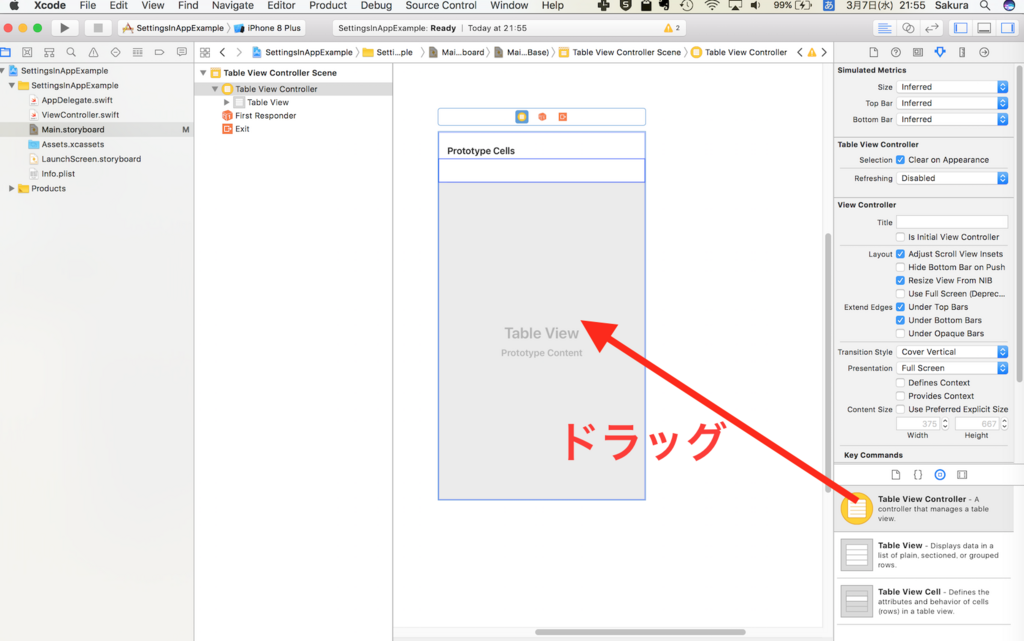Open the Size inspector

coord(962,52)
